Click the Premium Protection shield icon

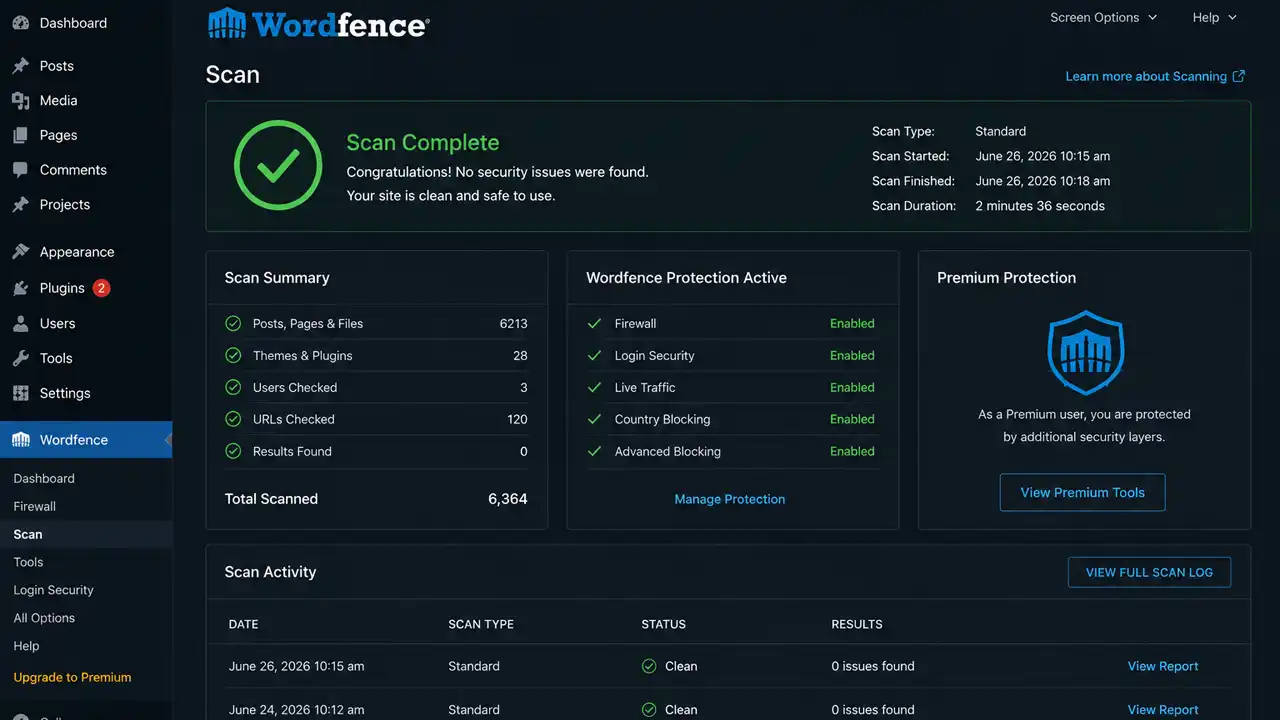[1085, 352]
